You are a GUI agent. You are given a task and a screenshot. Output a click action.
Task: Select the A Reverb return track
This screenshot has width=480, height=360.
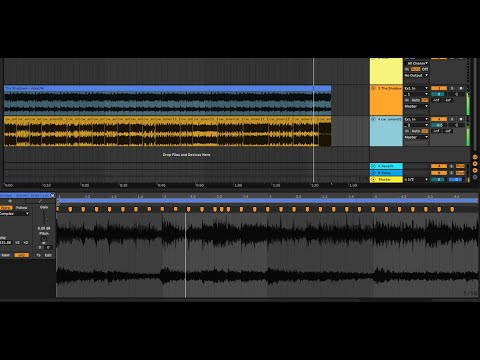[x=386, y=166]
